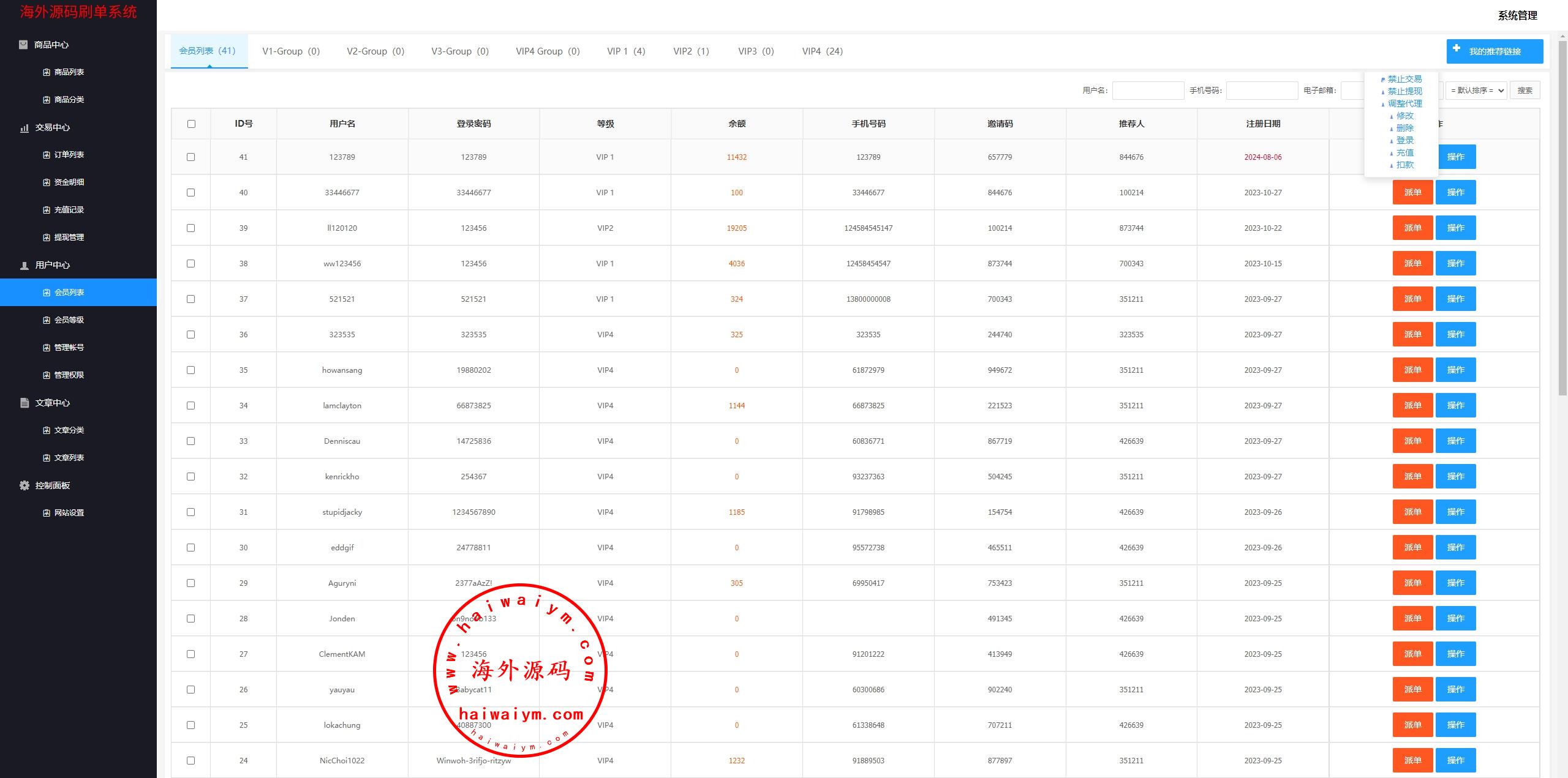Click the 文章中心 document icon

coord(24,403)
